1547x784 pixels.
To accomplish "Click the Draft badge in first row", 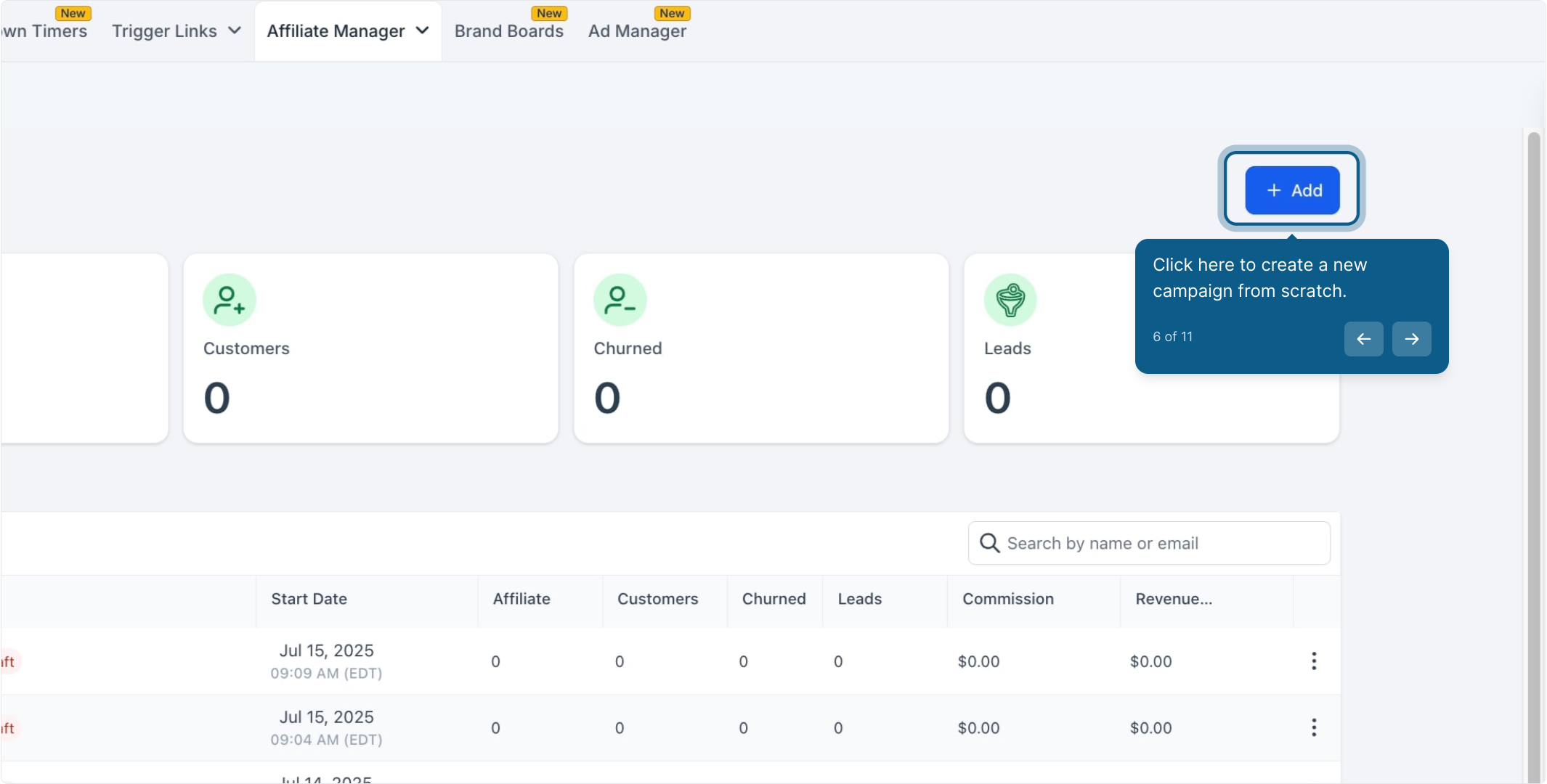I will click(x=9, y=661).
